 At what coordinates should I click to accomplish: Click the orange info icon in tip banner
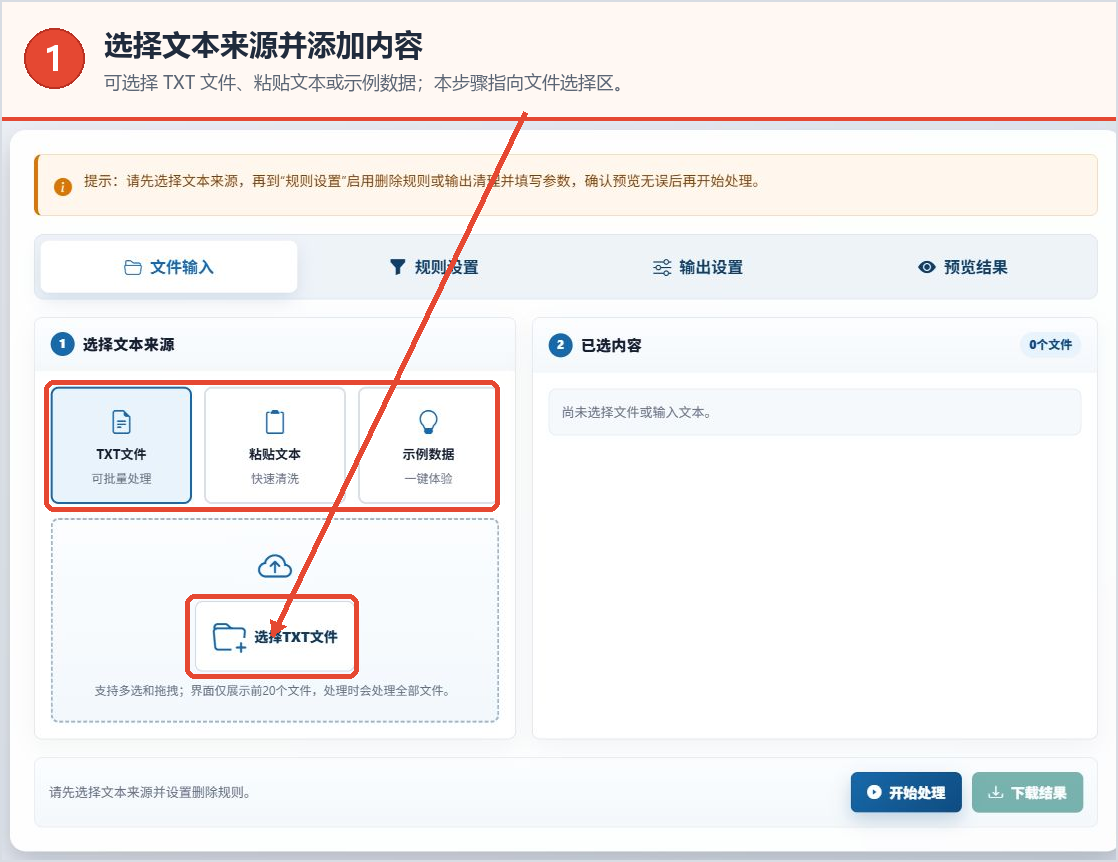[63, 187]
